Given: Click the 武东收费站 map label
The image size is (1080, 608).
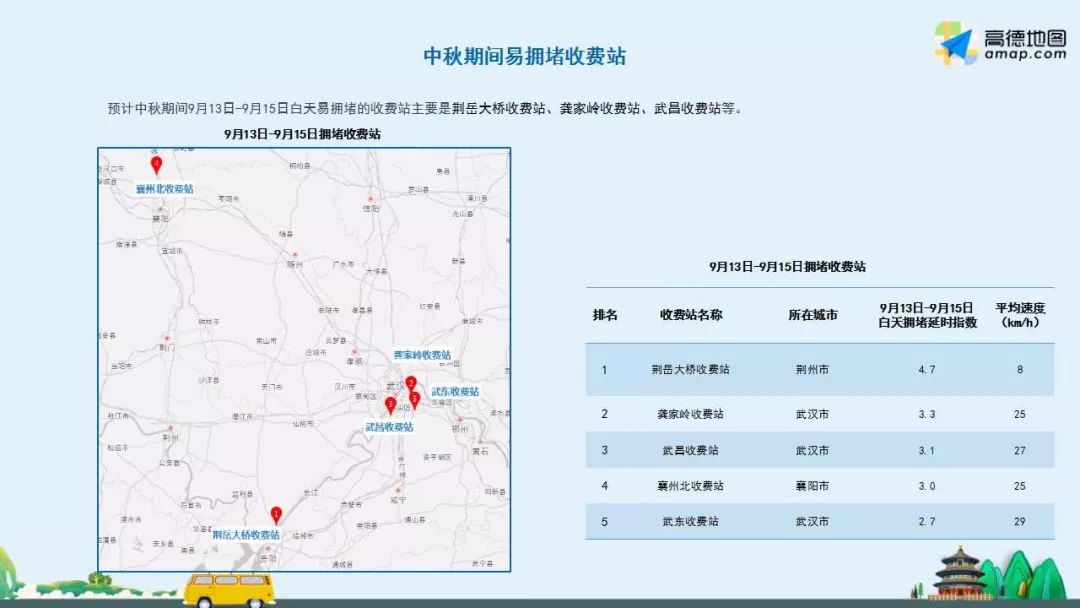Looking at the screenshot, I should pyautogui.click(x=455, y=391).
